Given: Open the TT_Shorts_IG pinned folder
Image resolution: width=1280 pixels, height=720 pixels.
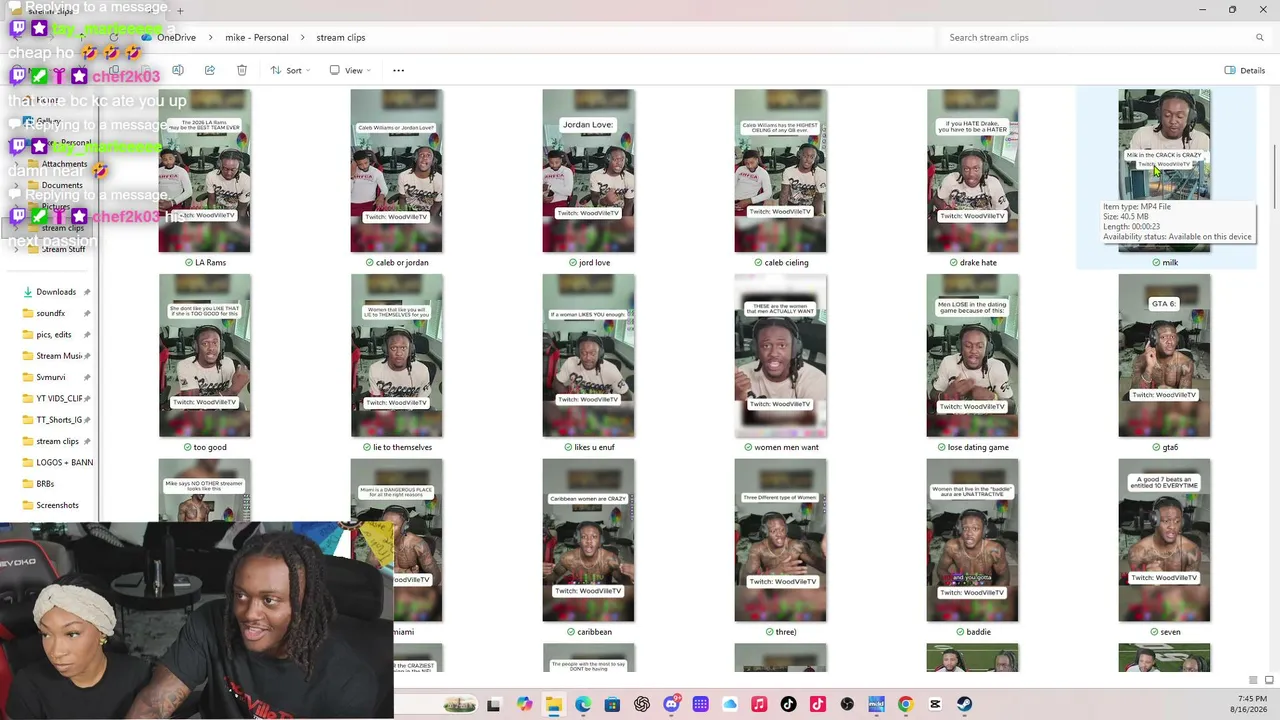Looking at the screenshot, I should [58, 420].
